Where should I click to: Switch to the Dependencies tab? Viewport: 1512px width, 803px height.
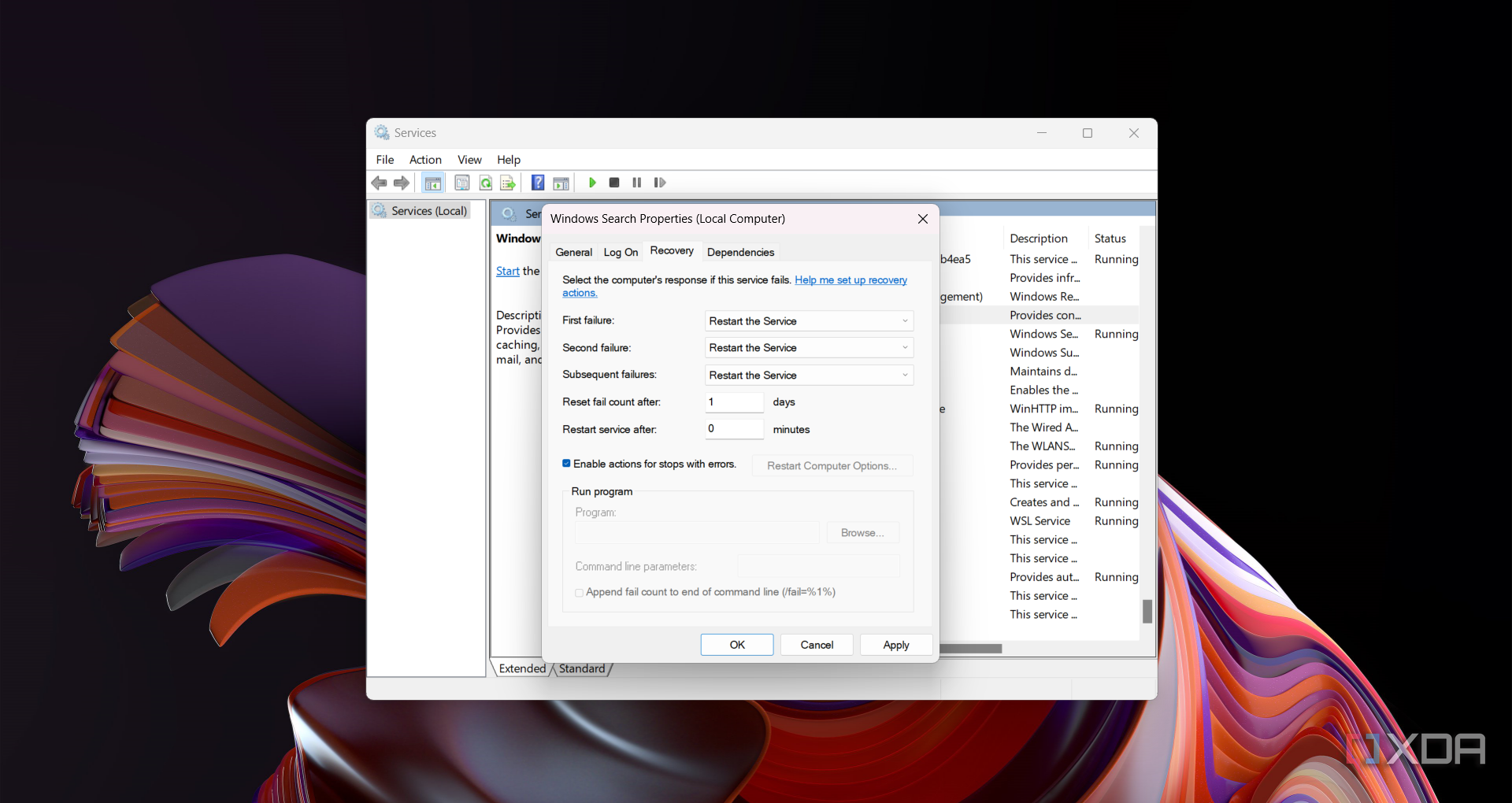point(740,252)
